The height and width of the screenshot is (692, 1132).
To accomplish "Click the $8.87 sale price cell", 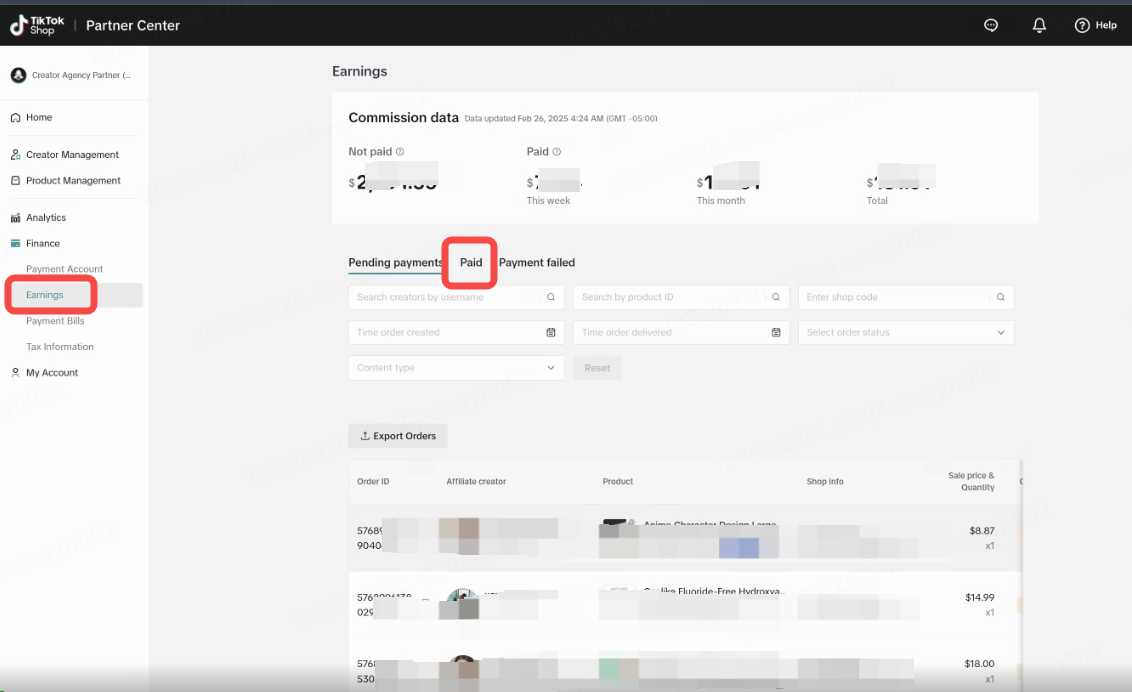I will point(982,530).
